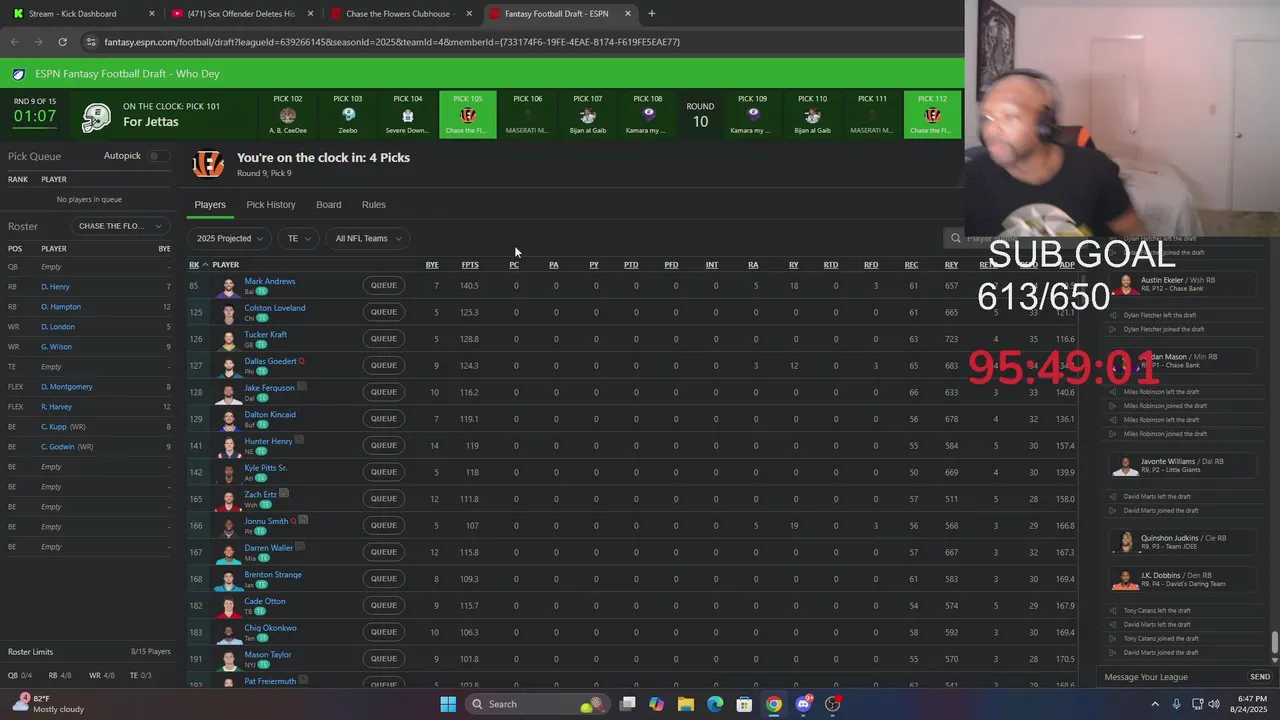Open the All NFL Teams dropdown
This screenshot has width=1280, height=720.
point(367,238)
